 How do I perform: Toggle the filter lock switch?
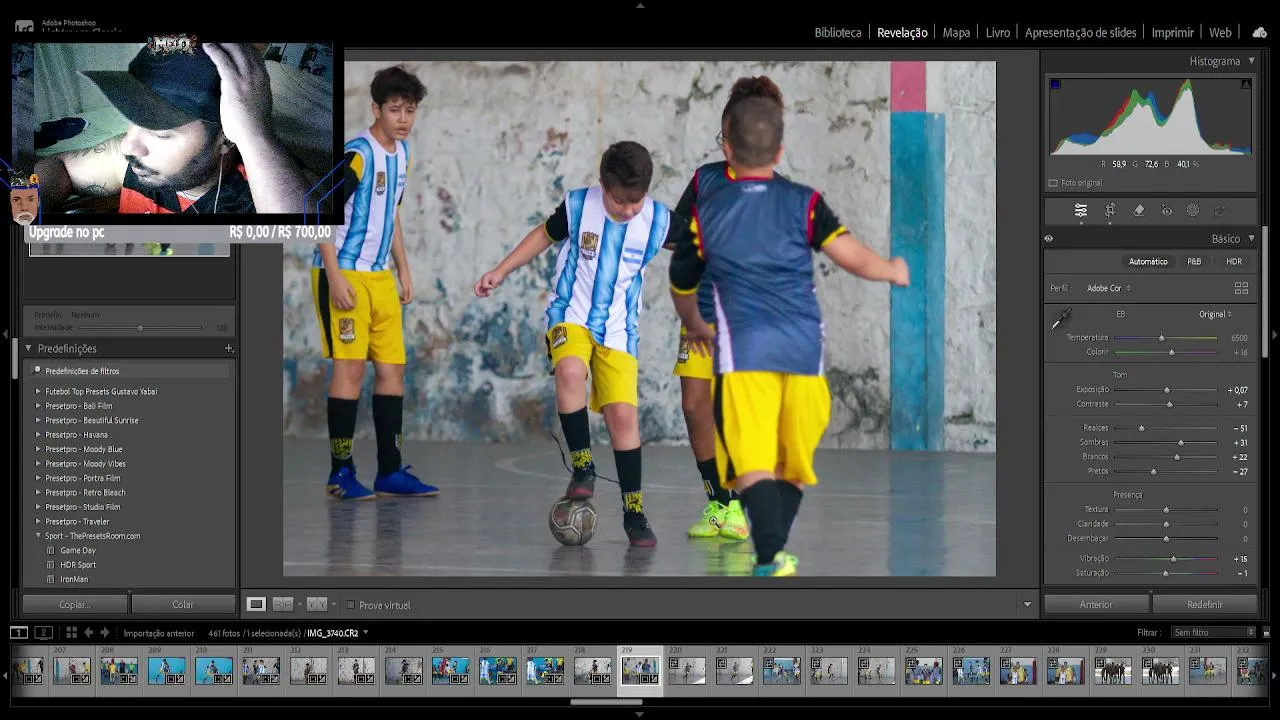click(x=1267, y=632)
